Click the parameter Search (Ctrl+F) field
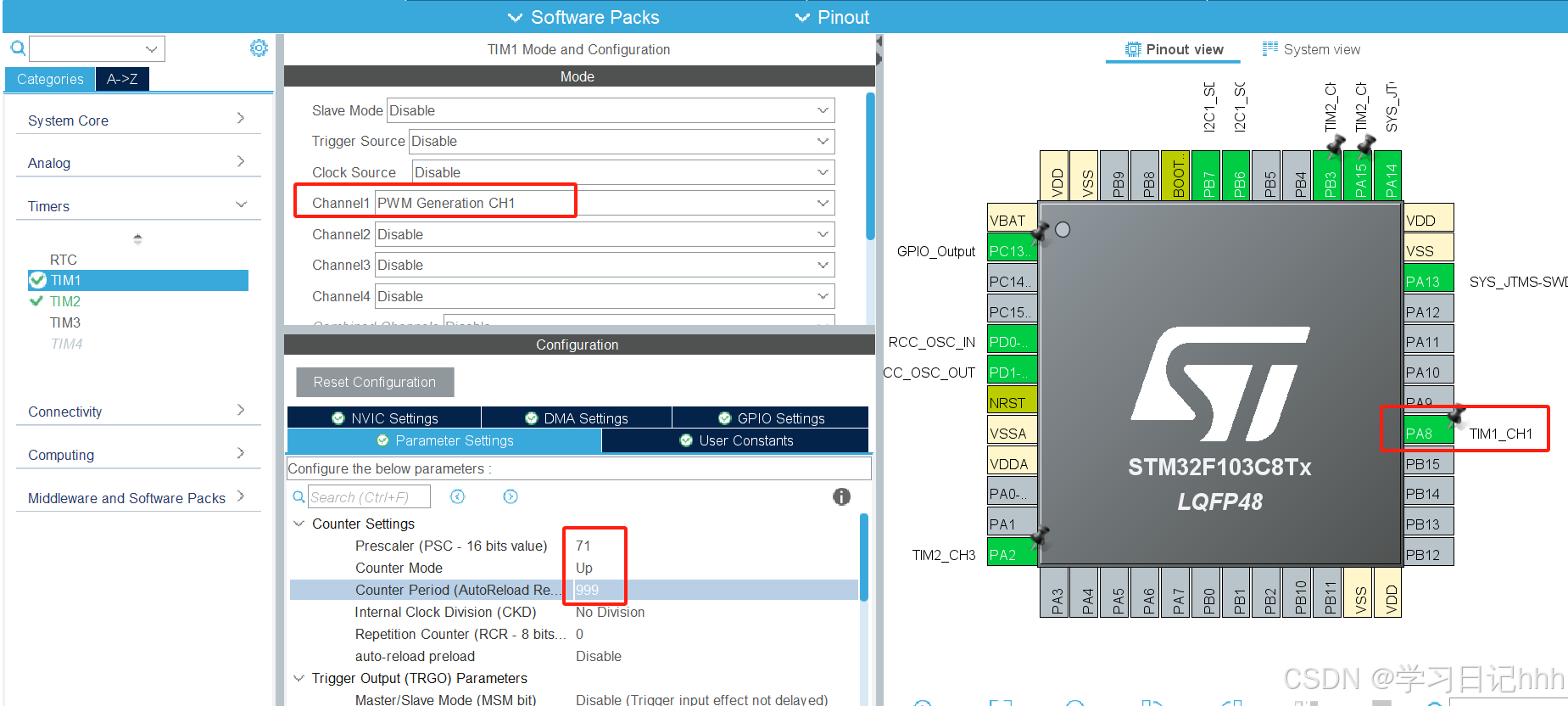1568x706 pixels. (369, 497)
